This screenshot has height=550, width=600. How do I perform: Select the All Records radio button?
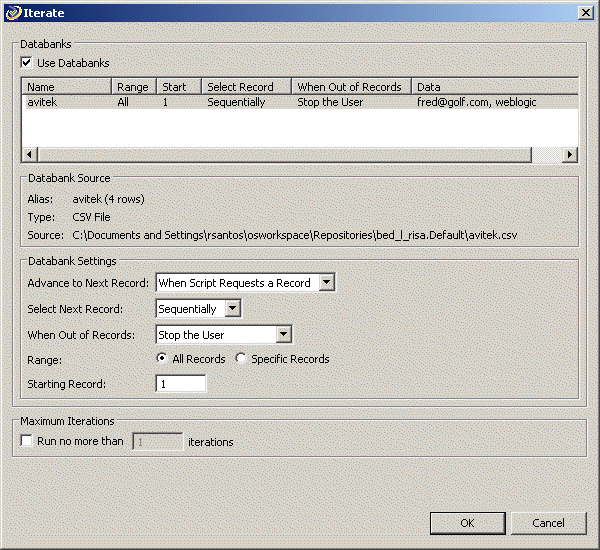pyautogui.click(x=162, y=358)
